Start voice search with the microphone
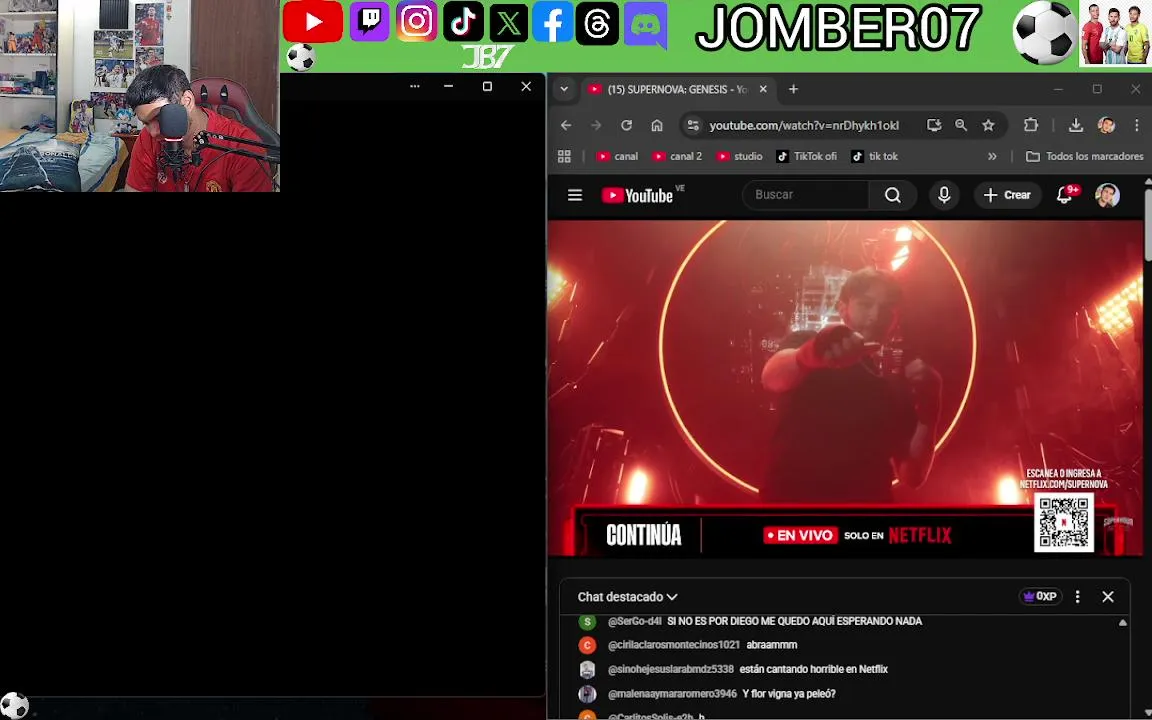1152x720 pixels. tap(944, 195)
